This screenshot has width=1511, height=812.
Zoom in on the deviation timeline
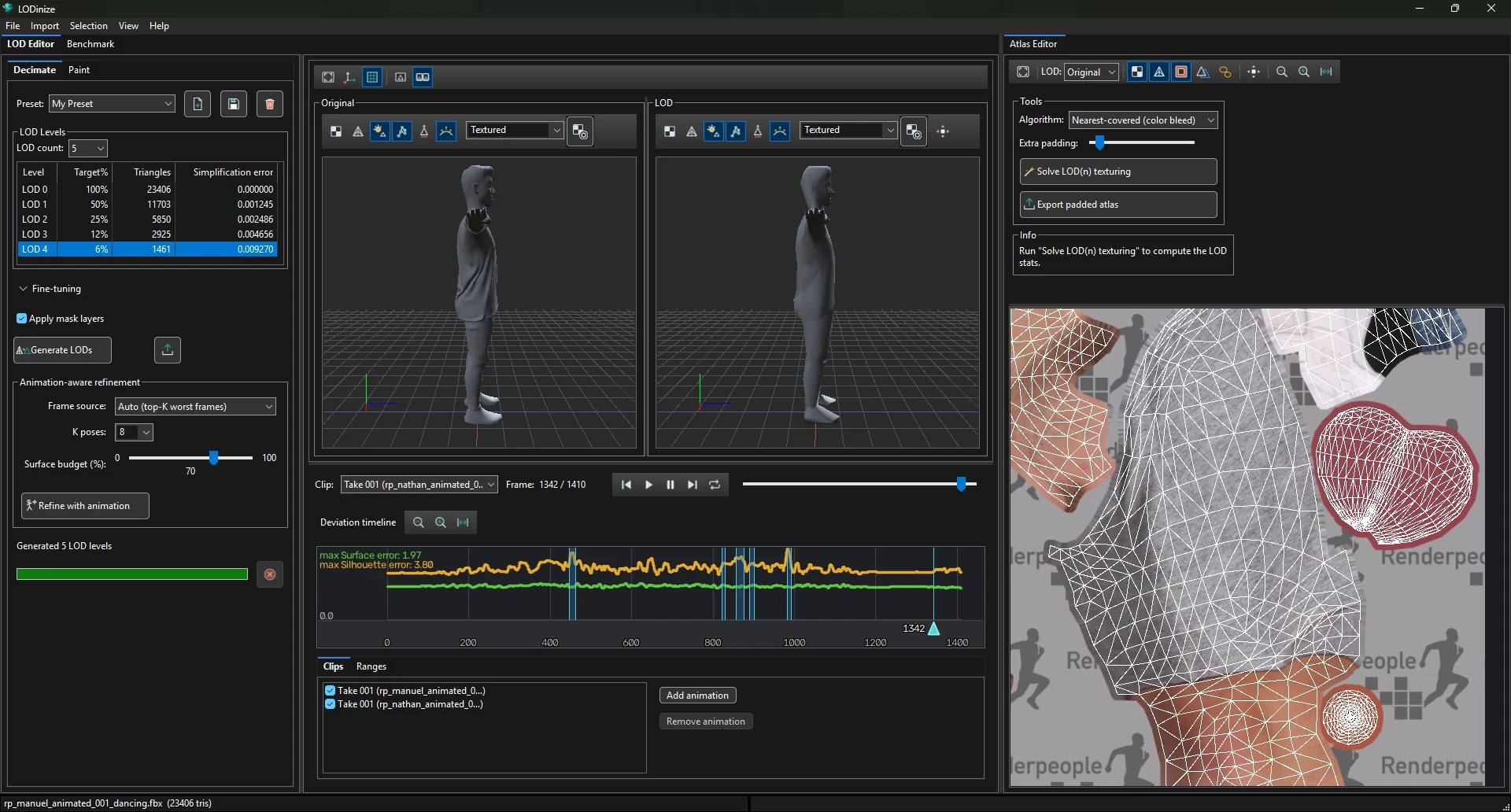pyautogui.click(x=441, y=522)
